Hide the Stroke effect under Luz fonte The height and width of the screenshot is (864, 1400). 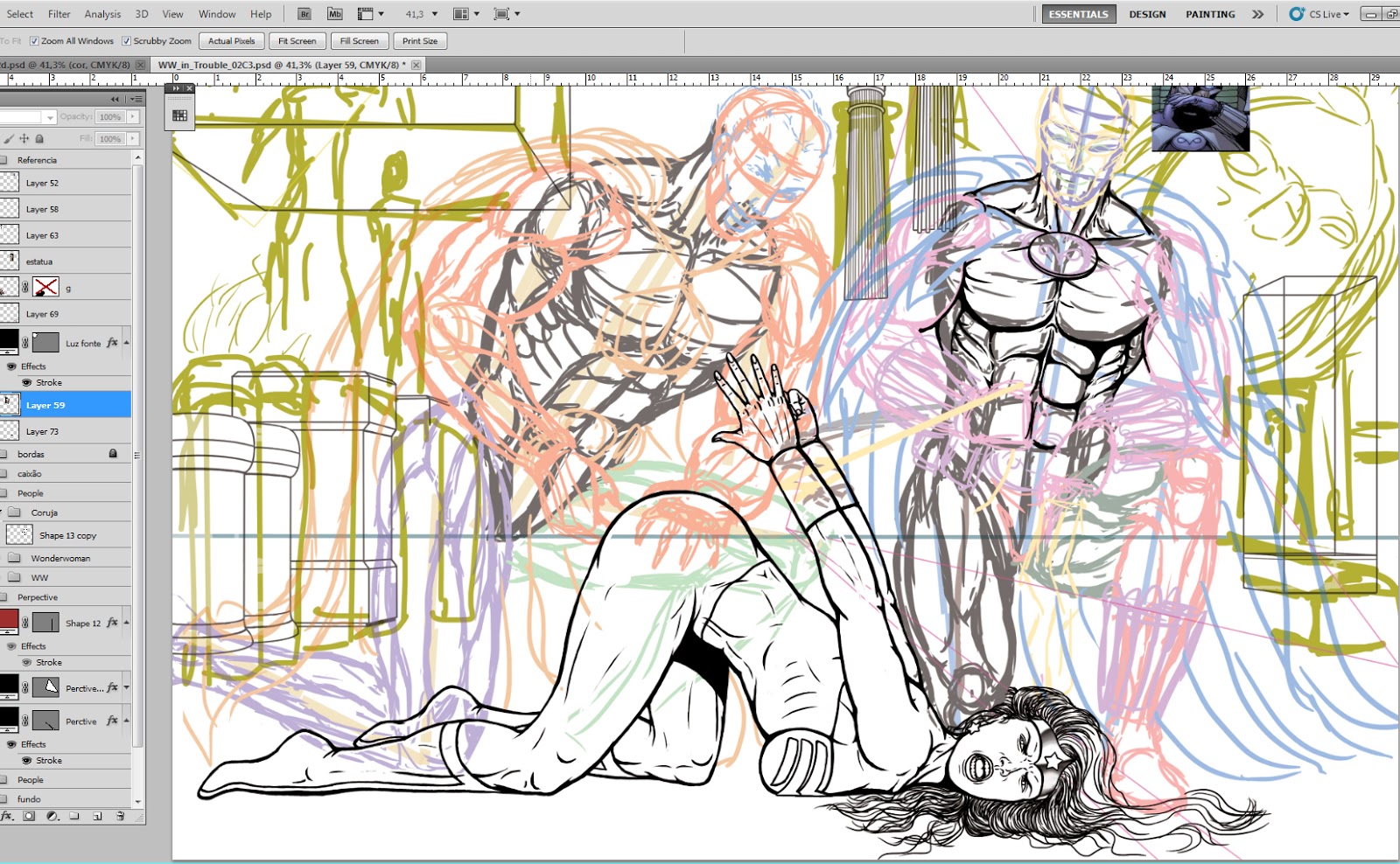(x=26, y=382)
